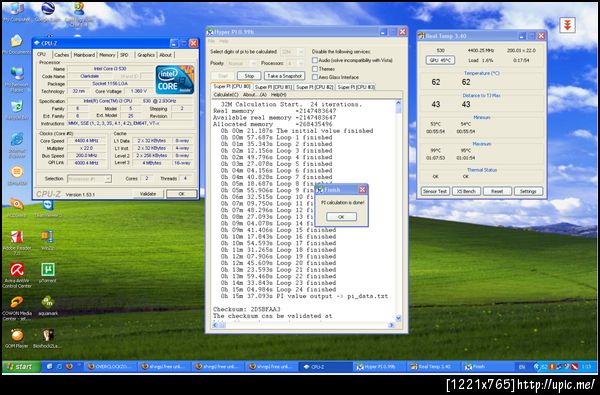600x395 pixels.
Task: Switch to the Memory tab in CPU-Z
Action: coord(107,55)
